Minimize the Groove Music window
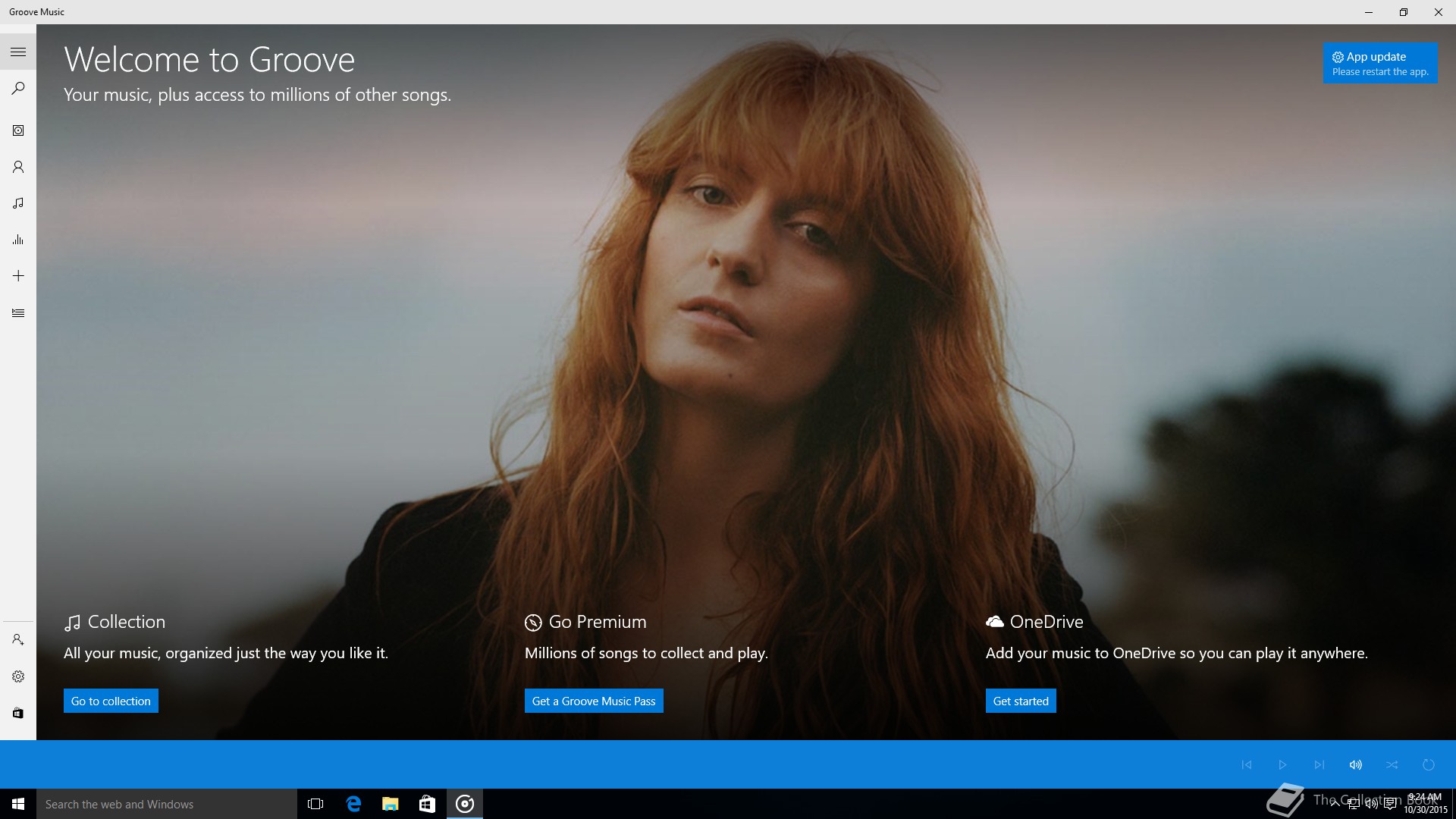The height and width of the screenshot is (819, 1456). [x=1368, y=12]
